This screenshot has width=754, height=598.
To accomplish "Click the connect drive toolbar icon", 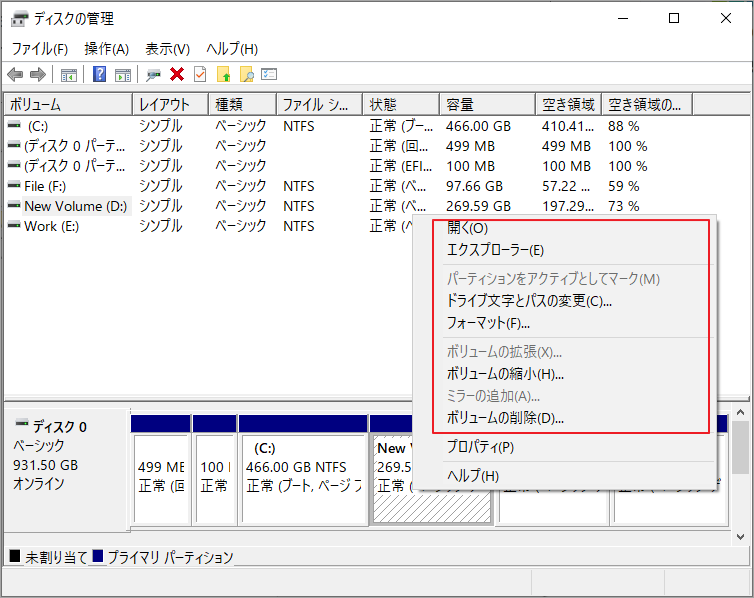I will coord(153,75).
